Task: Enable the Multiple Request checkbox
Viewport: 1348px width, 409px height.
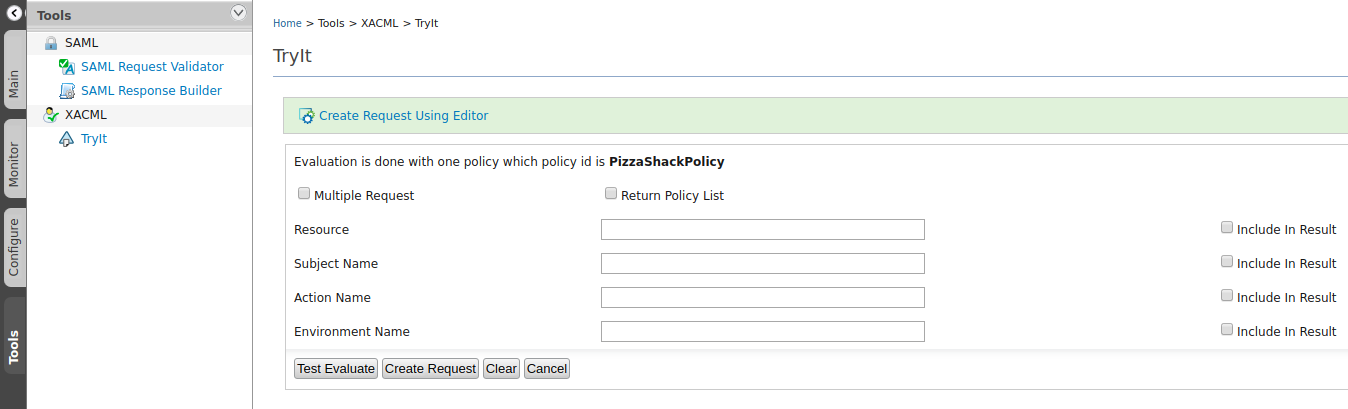Action: coord(304,194)
